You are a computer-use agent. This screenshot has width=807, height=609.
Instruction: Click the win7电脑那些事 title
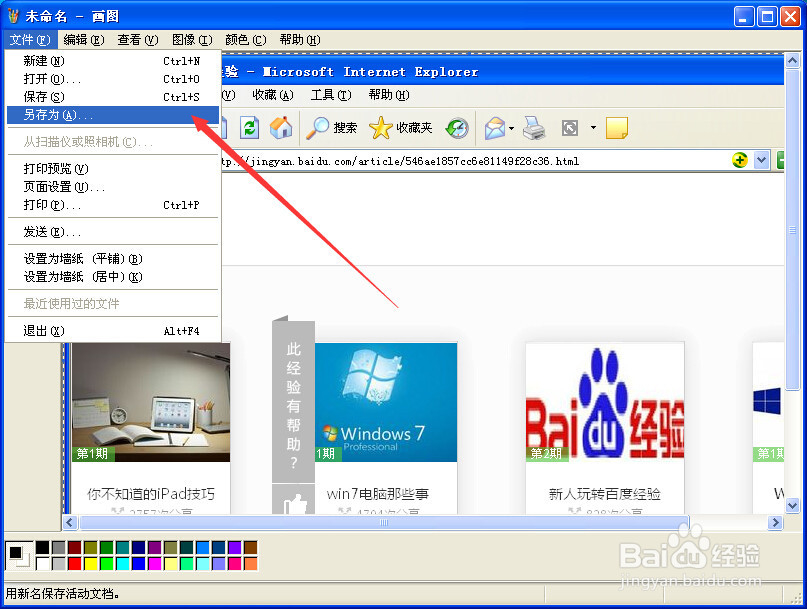pyautogui.click(x=377, y=494)
